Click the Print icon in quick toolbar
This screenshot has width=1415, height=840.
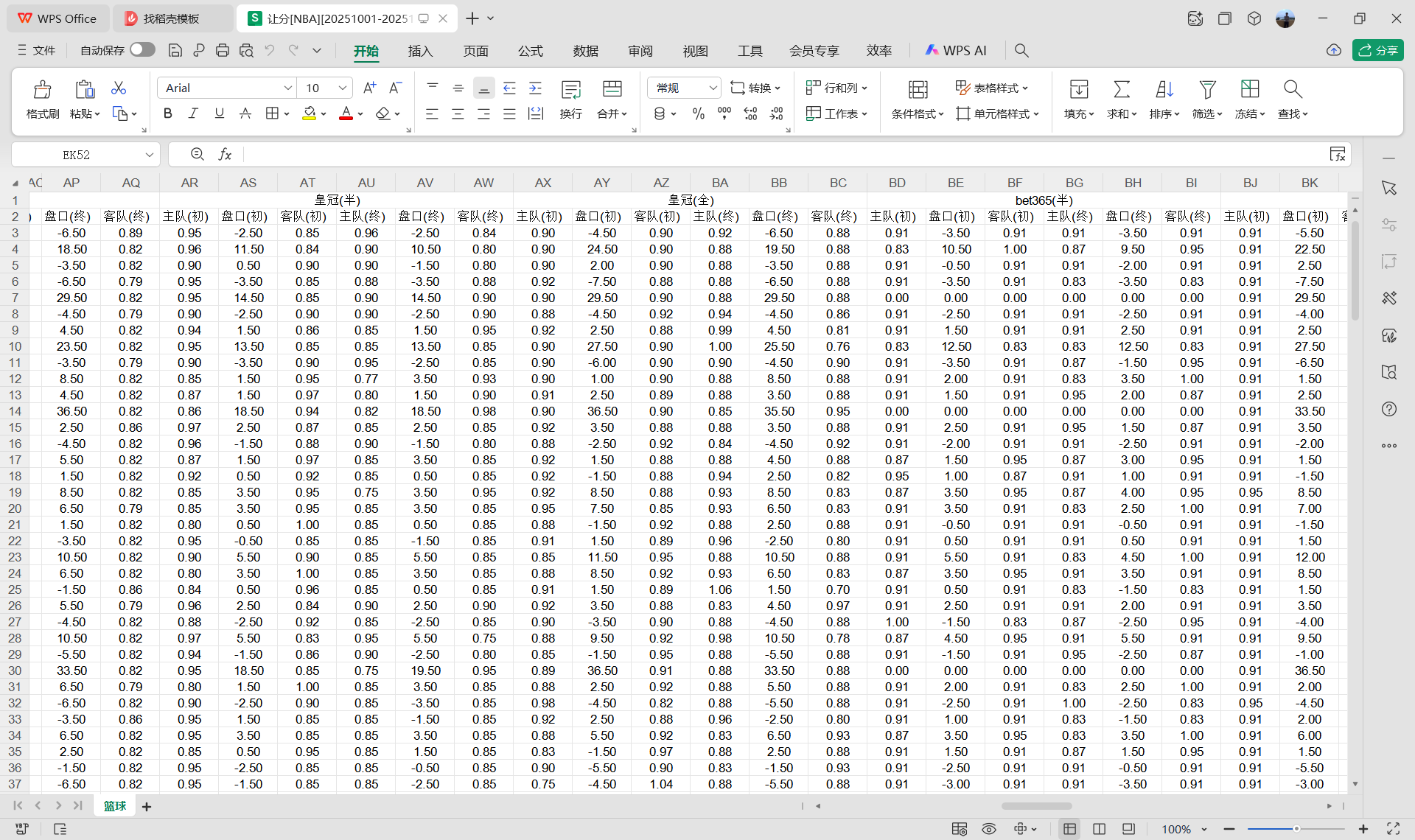tap(223, 50)
